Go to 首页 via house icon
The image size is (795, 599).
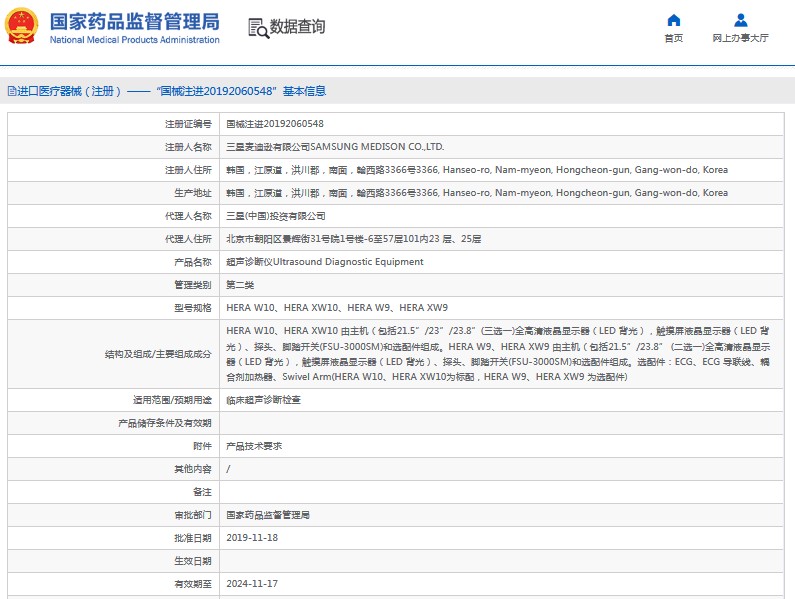click(673, 20)
